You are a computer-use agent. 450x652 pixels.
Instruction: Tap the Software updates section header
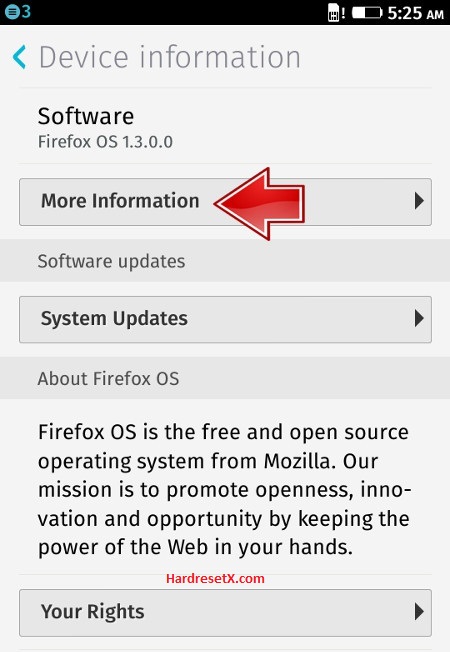(111, 262)
